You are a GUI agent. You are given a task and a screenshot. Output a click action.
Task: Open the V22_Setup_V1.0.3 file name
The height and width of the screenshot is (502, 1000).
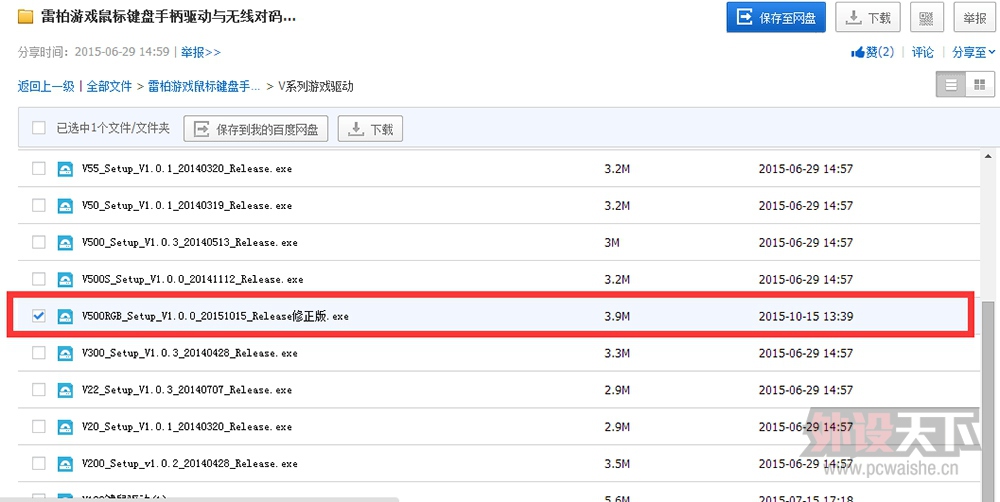click(x=187, y=390)
